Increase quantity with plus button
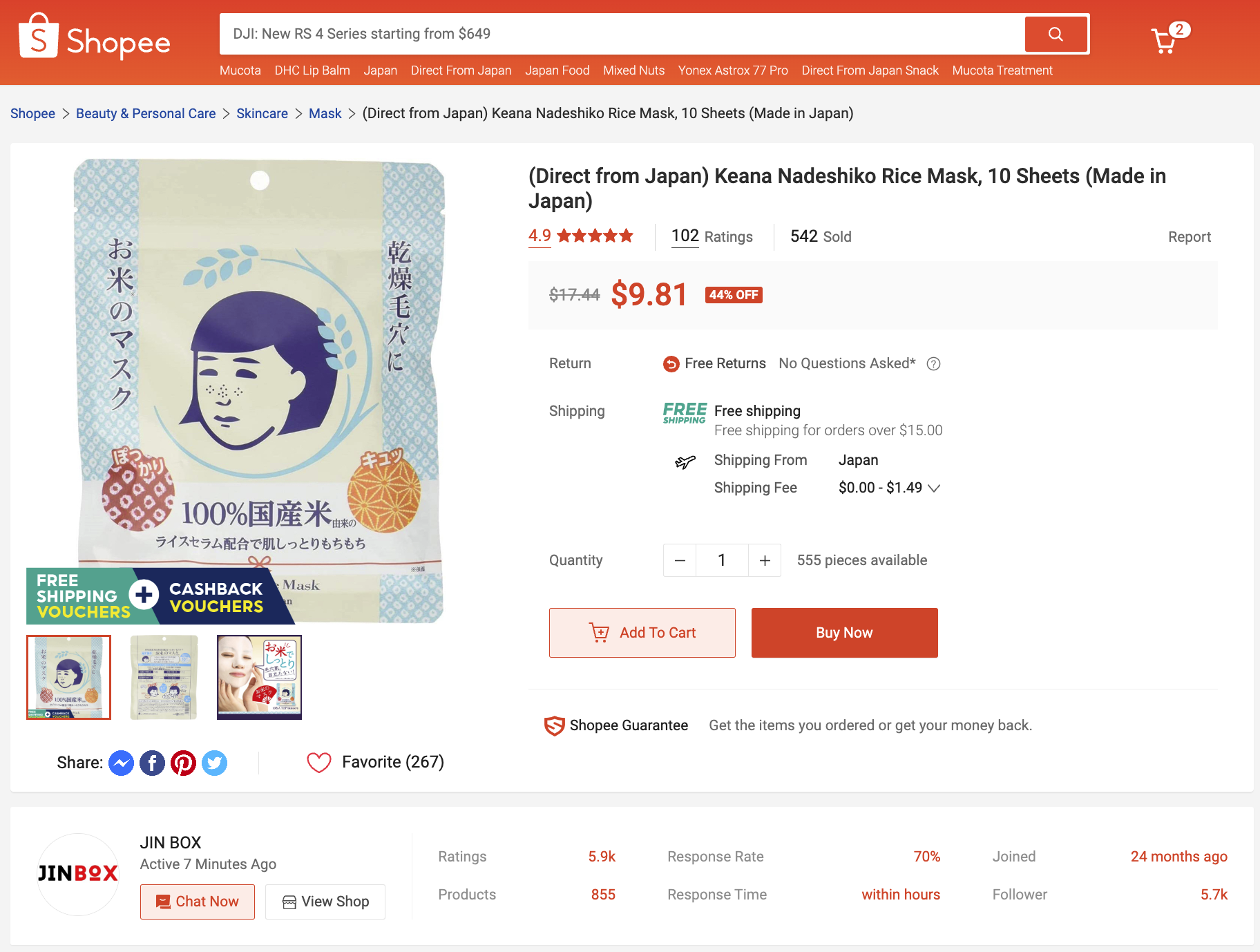 click(x=765, y=560)
